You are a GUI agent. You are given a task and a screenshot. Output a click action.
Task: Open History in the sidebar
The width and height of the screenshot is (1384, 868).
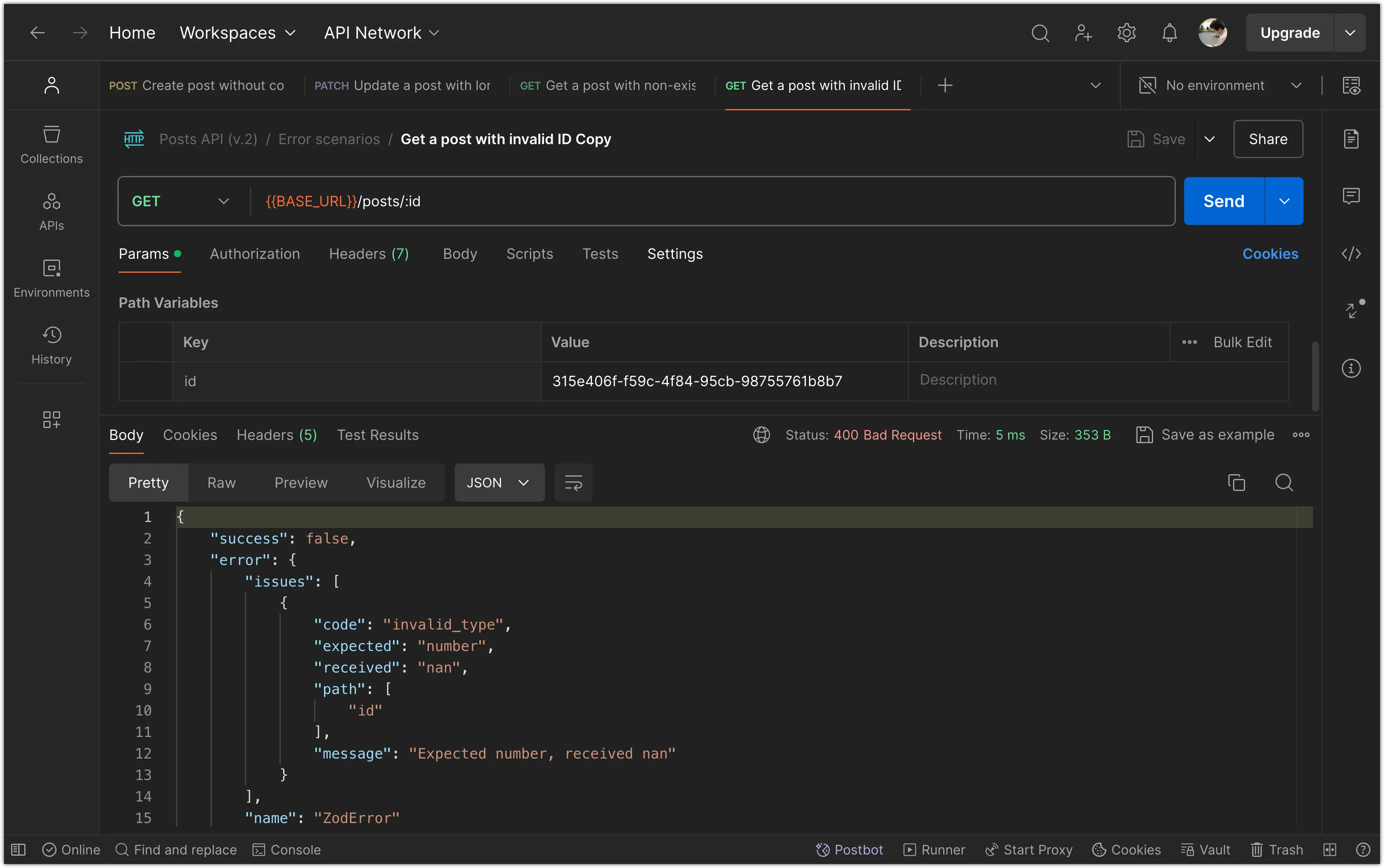click(x=52, y=346)
